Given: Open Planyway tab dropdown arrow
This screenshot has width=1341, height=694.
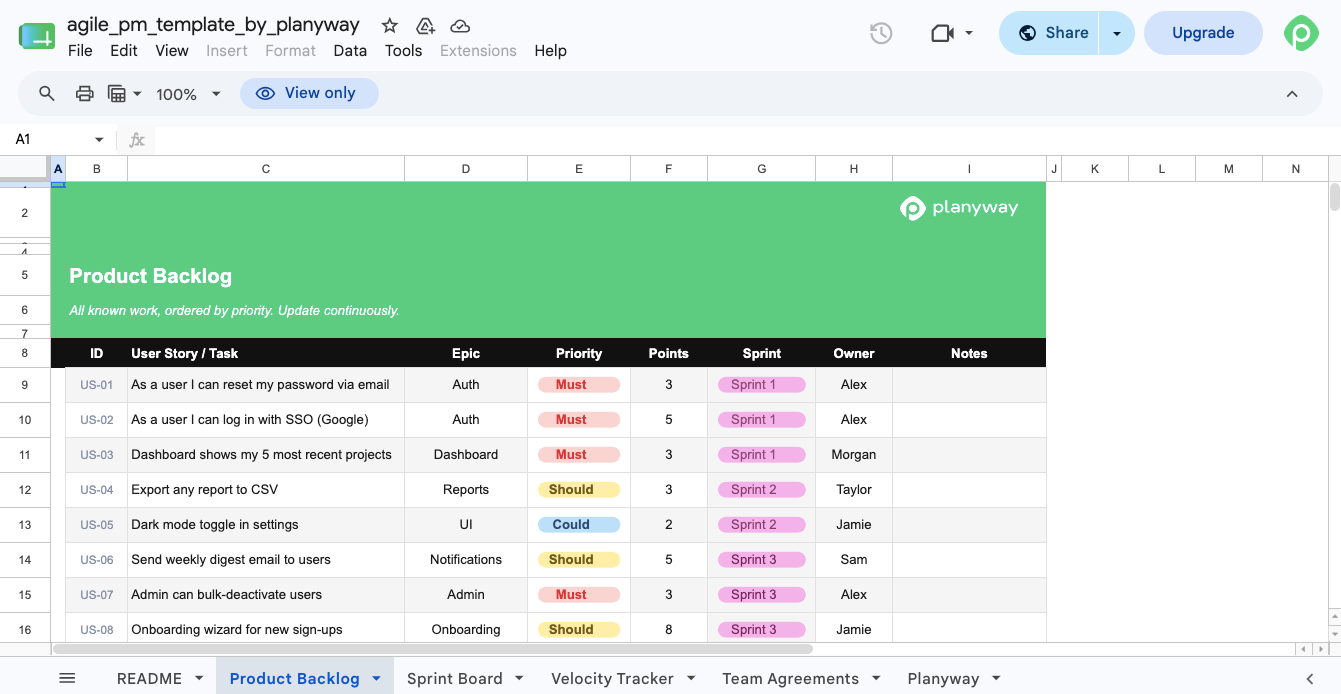Looking at the screenshot, I should point(996,678).
